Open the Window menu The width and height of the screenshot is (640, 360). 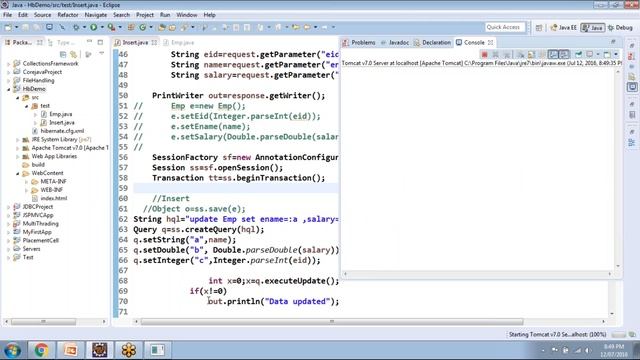187,15
